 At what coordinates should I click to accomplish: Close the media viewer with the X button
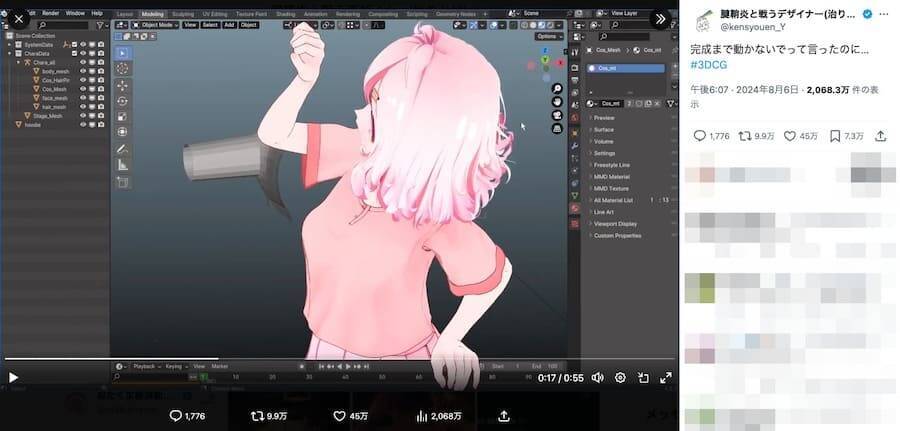point(18,18)
